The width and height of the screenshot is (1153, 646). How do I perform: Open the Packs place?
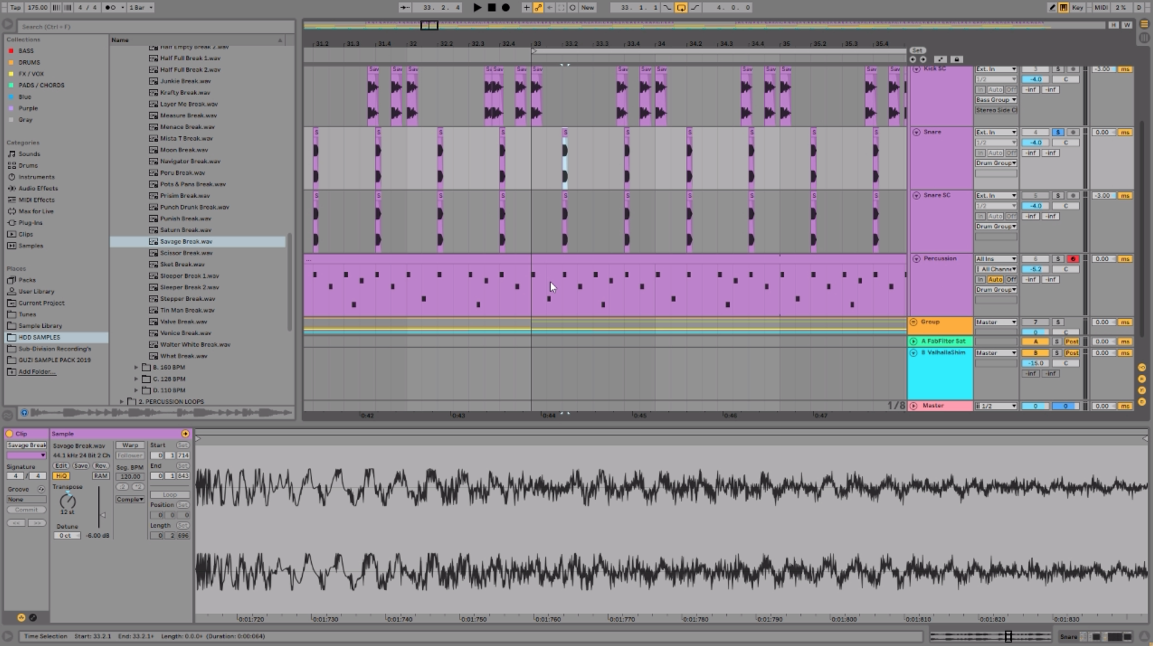click(x=26, y=280)
